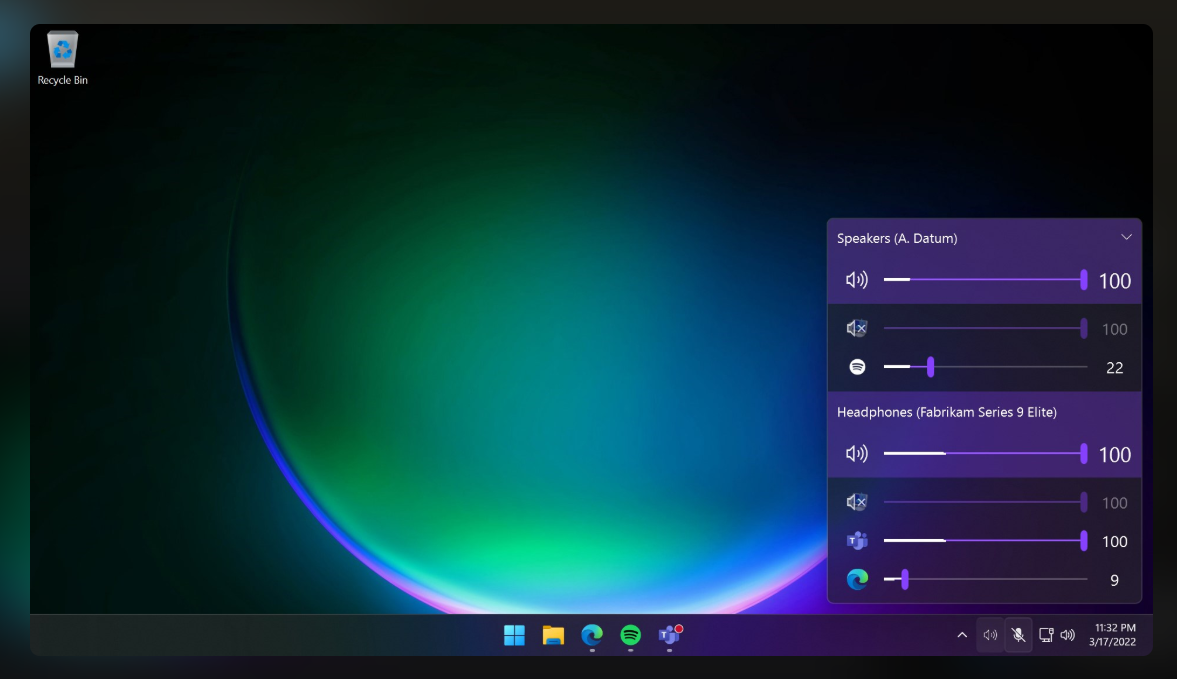Open Spotify from the taskbar
The image size is (1177, 679).
click(631, 635)
